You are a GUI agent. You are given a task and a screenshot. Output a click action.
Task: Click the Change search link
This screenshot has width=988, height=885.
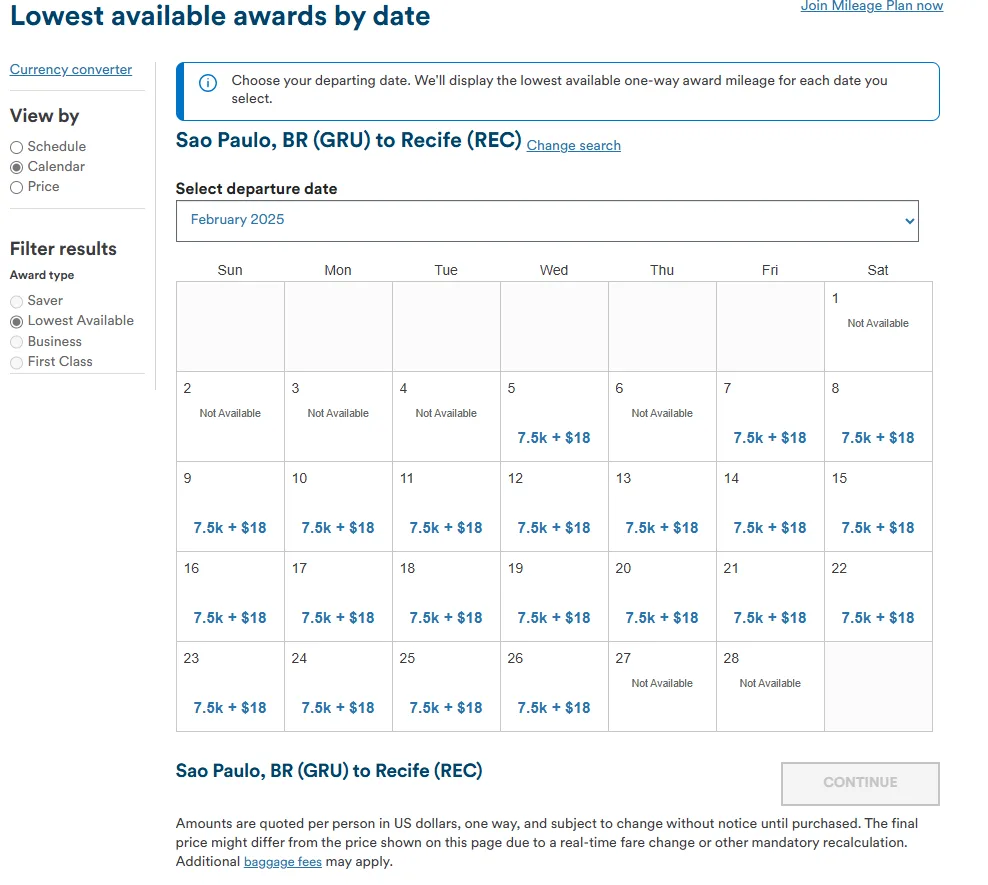click(x=573, y=146)
